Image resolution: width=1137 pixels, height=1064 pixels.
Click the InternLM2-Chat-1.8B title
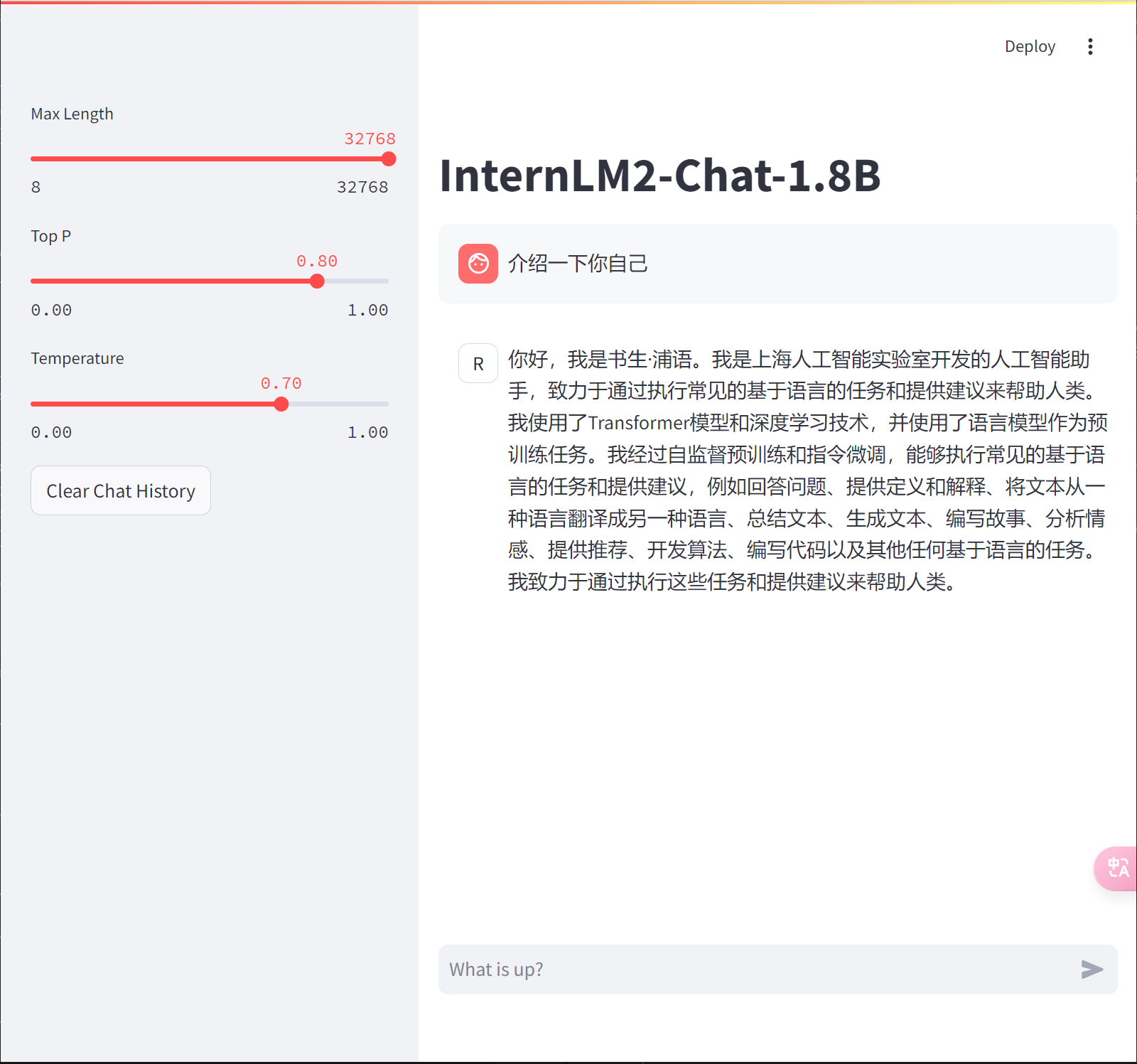click(x=660, y=176)
